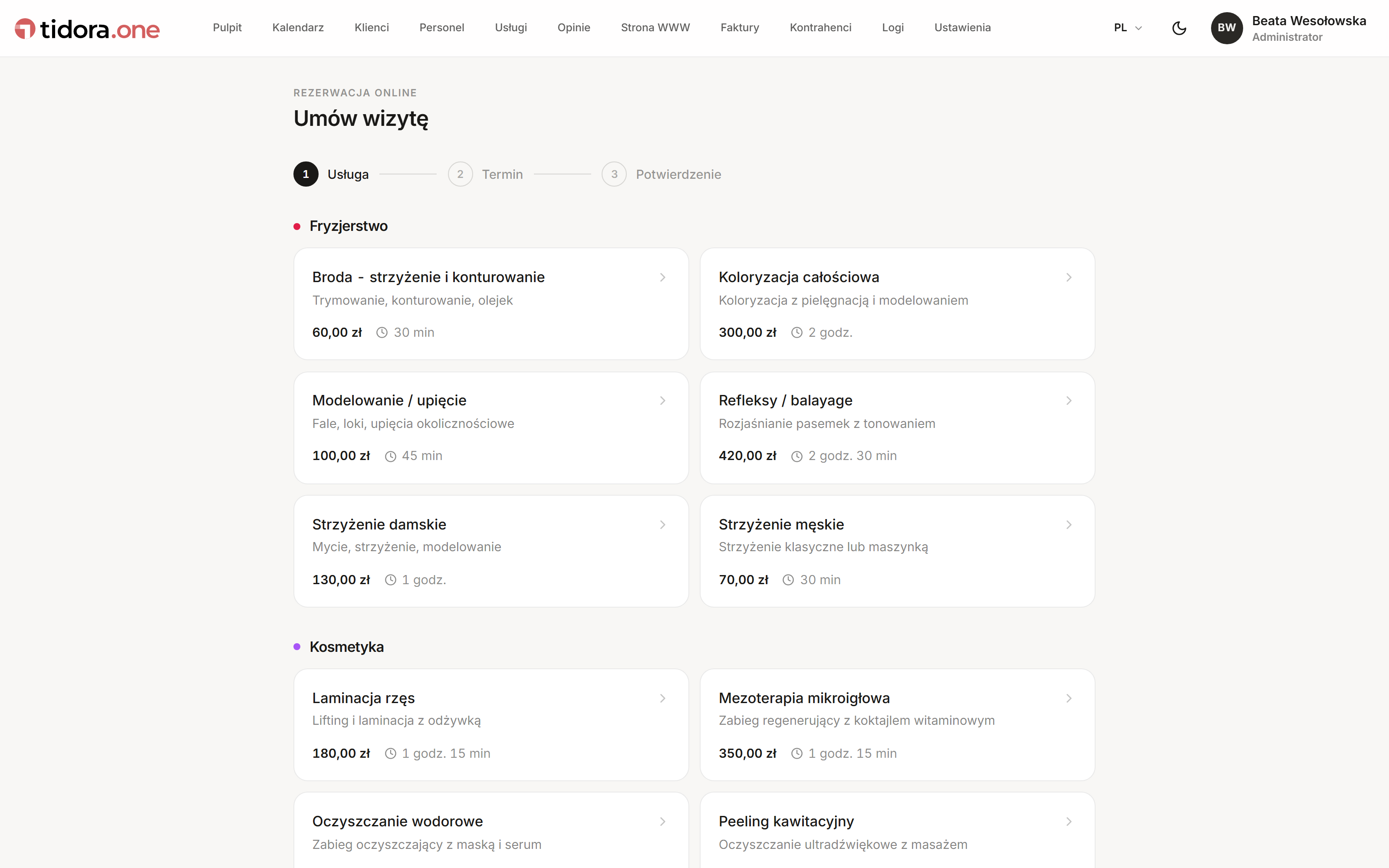Open Faktury section
Viewport: 1389px width, 868px height.
[740, 27]
